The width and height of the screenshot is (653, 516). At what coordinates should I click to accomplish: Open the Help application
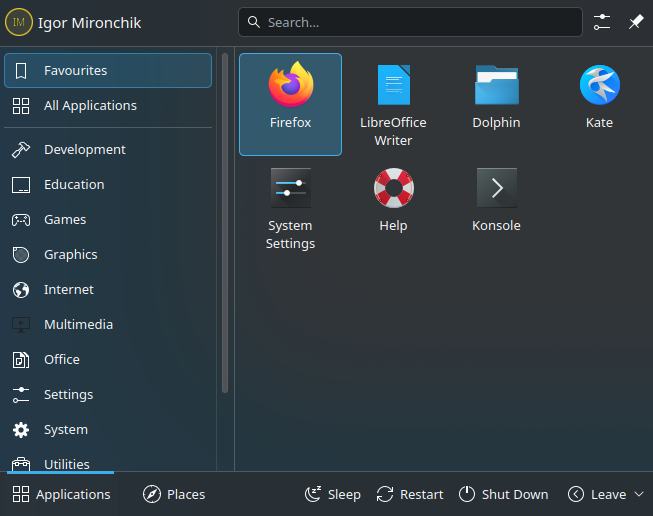(x=393, y=207)
